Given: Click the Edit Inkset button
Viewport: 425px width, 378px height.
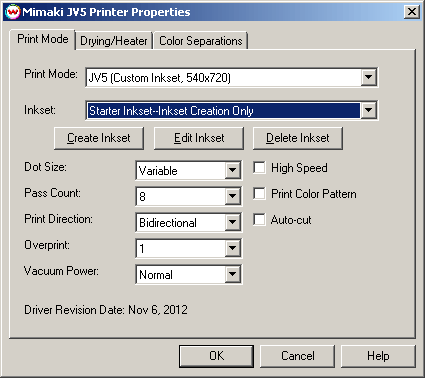Looking at the screenshot, I should (x=199, y=138).
